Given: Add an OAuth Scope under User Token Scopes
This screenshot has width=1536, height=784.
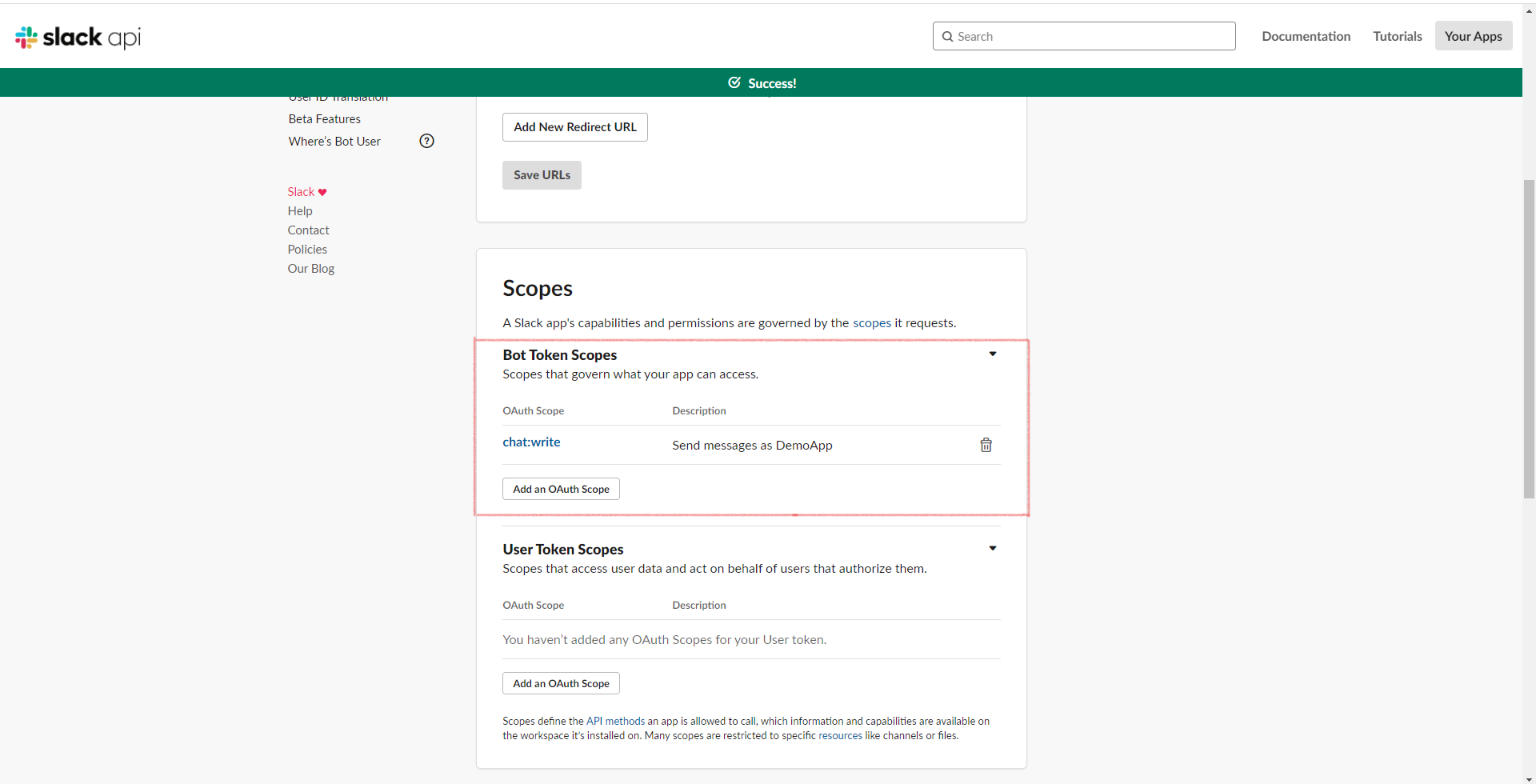Looking at the screenshot, I should point(561,683).
